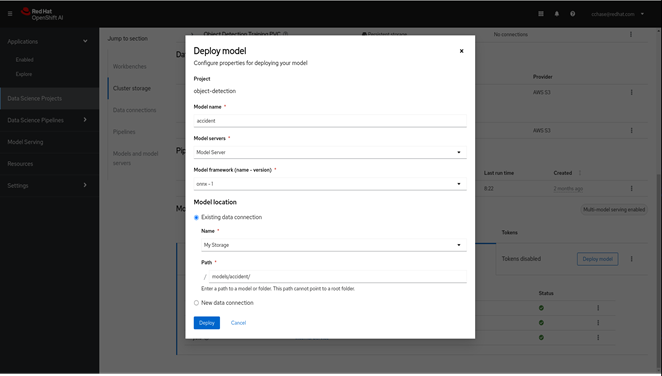Collapse the Applications nav section

coord(49,41)
